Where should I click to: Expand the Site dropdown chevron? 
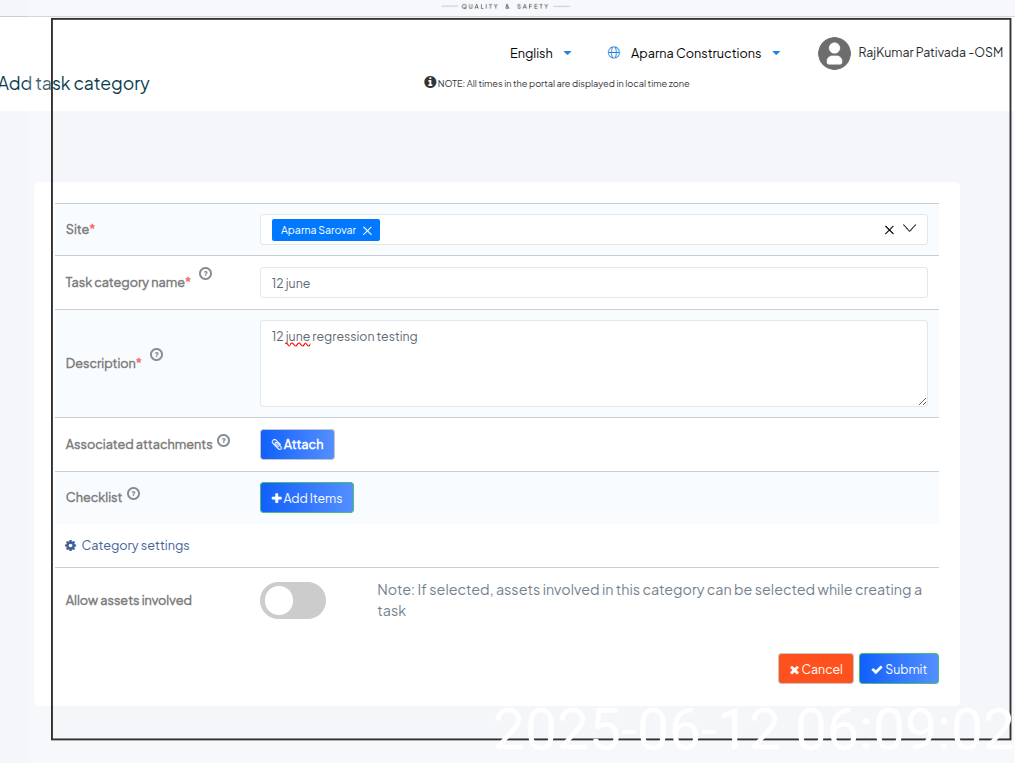[910, 229]
